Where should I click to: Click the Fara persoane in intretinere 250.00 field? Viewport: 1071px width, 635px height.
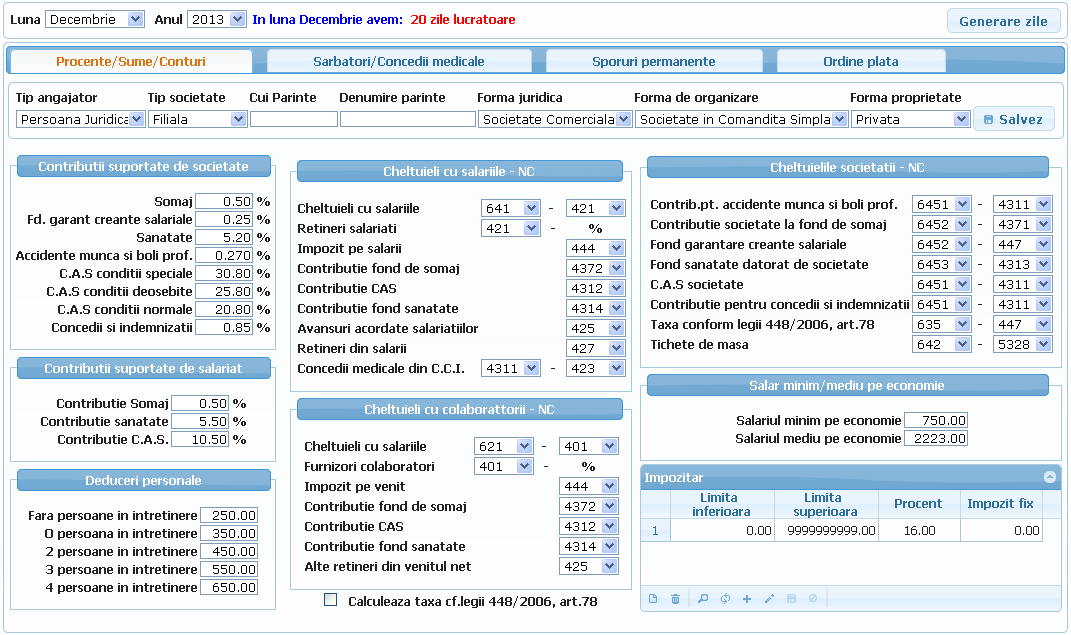[x=229, y=516]
